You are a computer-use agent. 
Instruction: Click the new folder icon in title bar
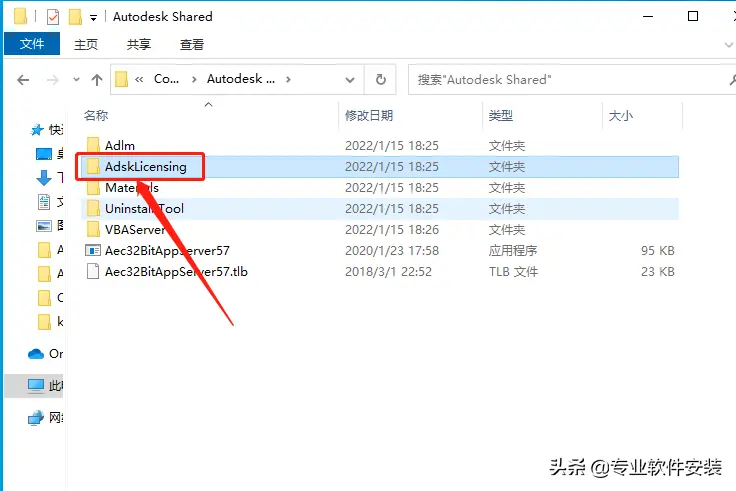pos(75,17)
